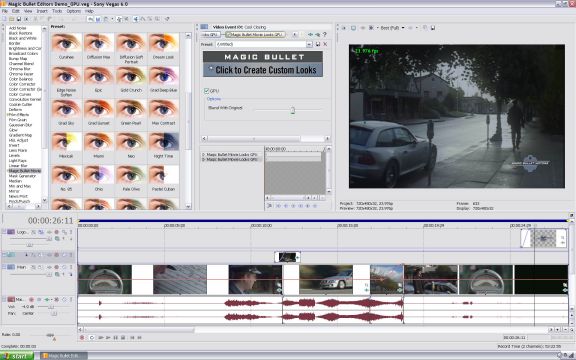Choose the Zoom Edit tool
The image size is (576, 360).
[157, 19]
